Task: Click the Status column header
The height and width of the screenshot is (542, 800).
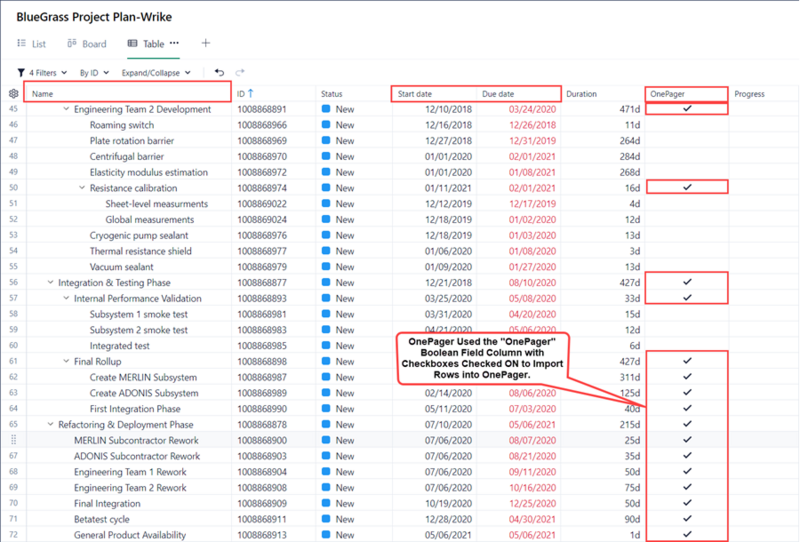Action: [332, 94]
